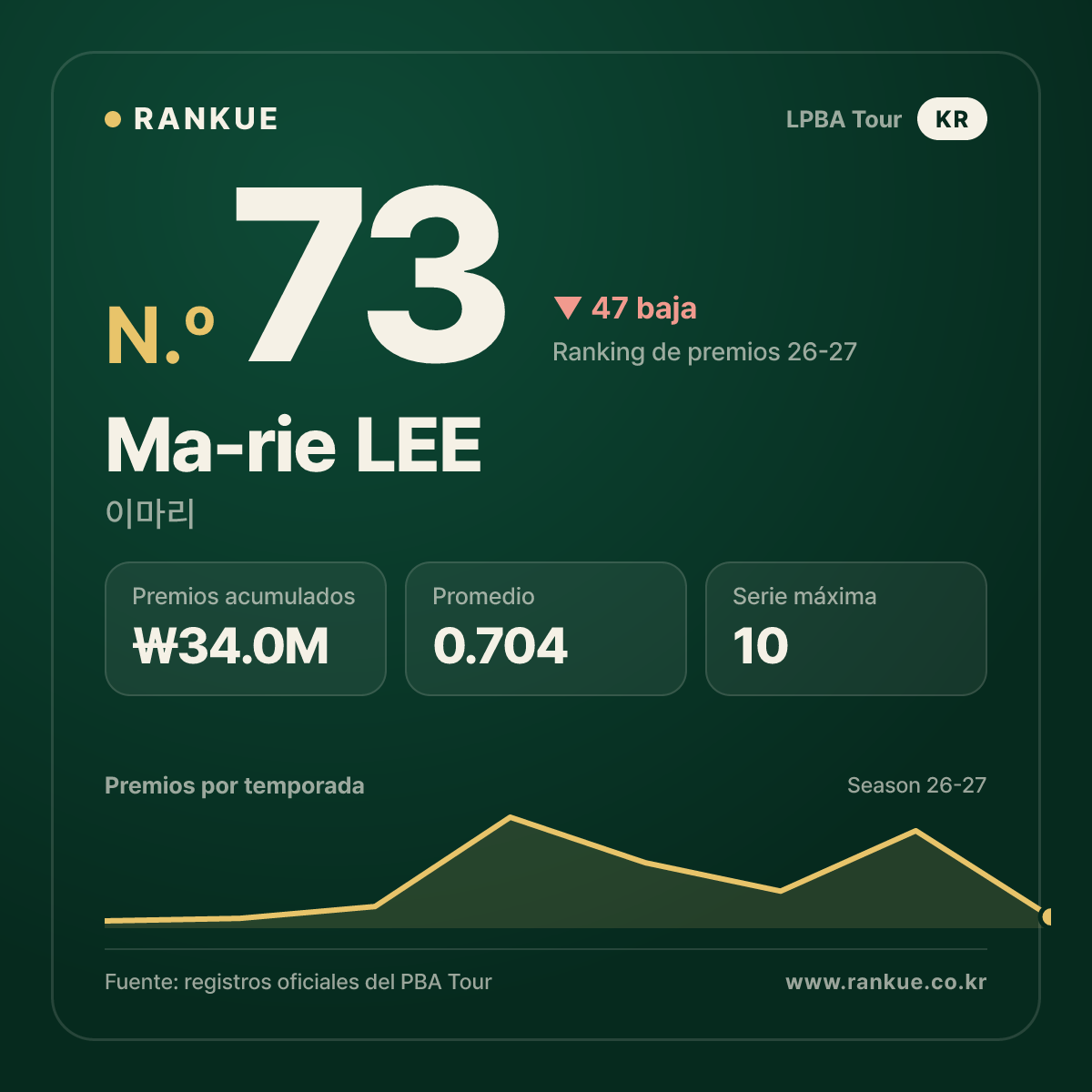Viewport: 1092px width, 1092px height.
Task: Click the 0.704 average value
Action: (x=500, y=646)
